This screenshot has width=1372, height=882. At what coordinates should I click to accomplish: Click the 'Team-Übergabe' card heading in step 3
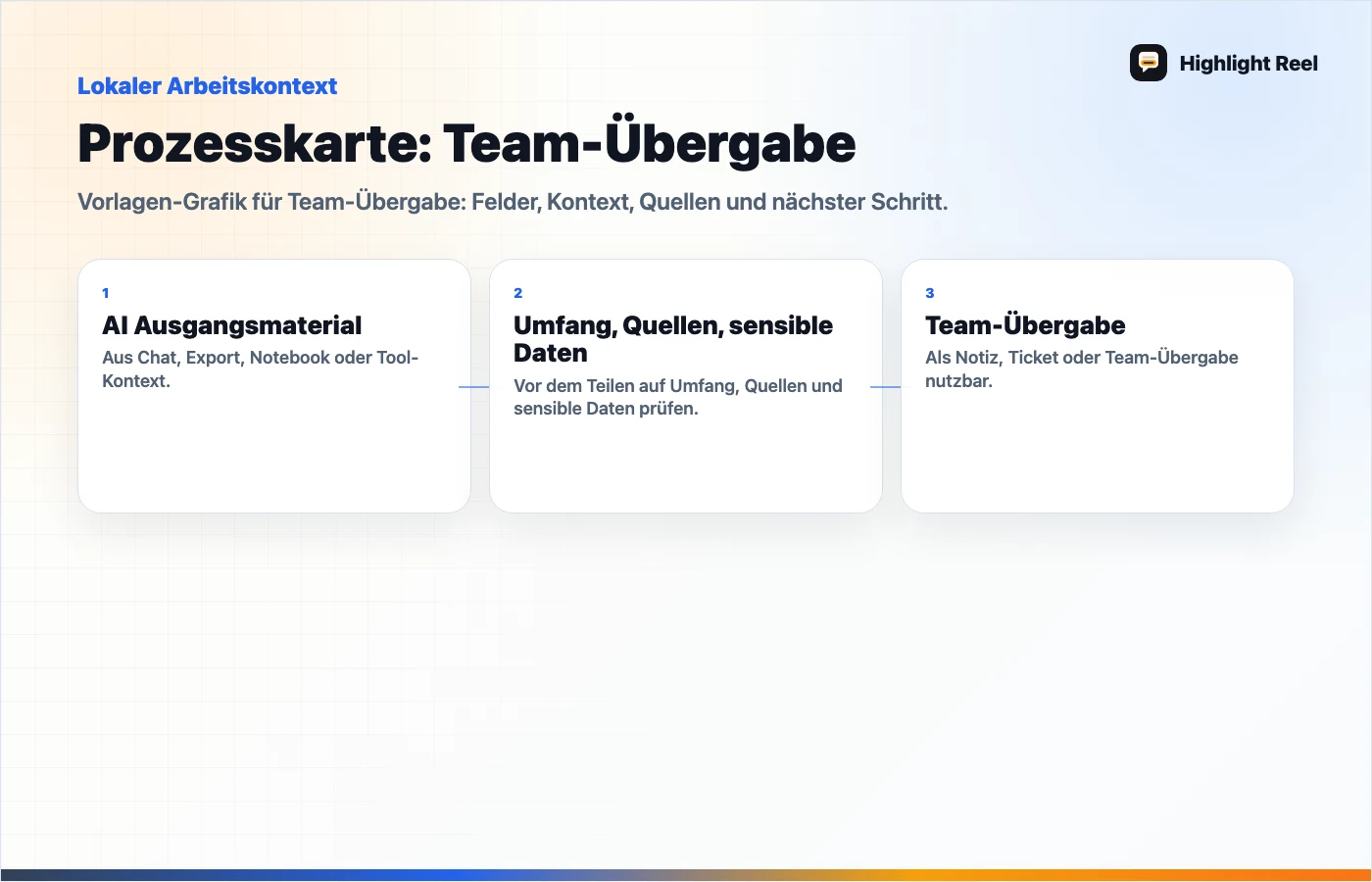pos(1025,325)
